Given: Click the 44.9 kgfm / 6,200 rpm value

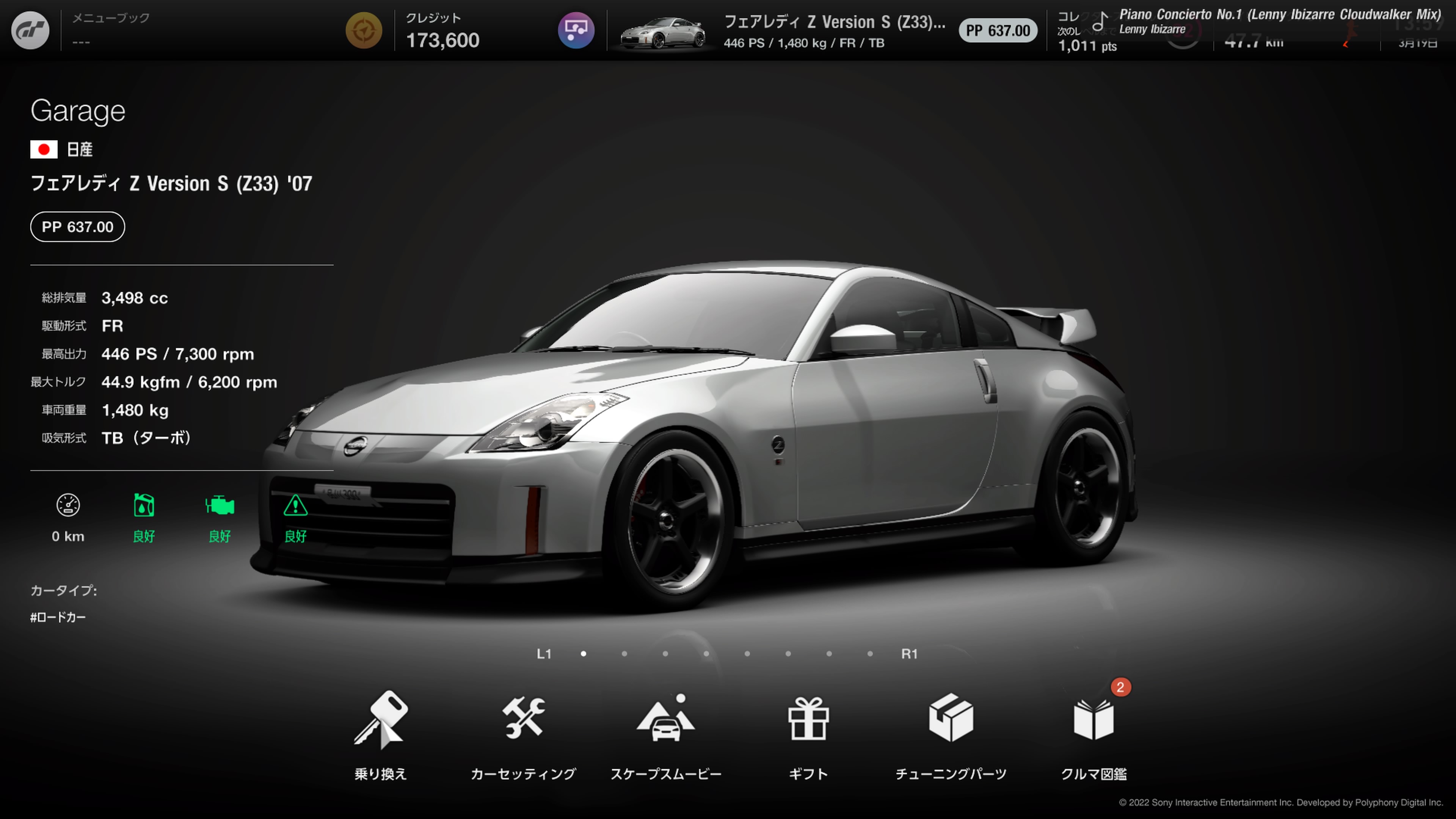Looking at the screenshot, I should pyautogui.click(x=189, y=382).
